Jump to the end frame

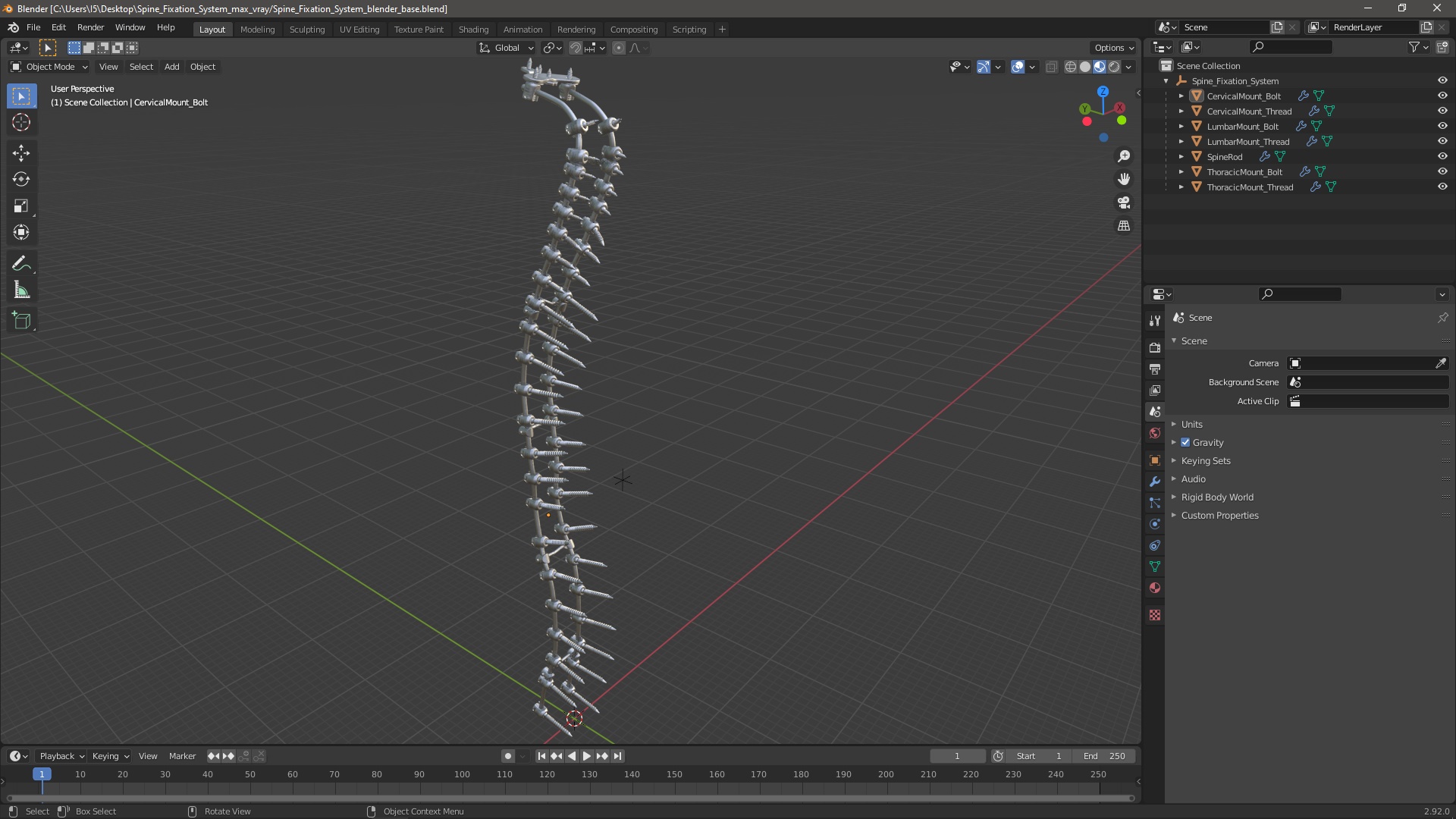point(617,756)
